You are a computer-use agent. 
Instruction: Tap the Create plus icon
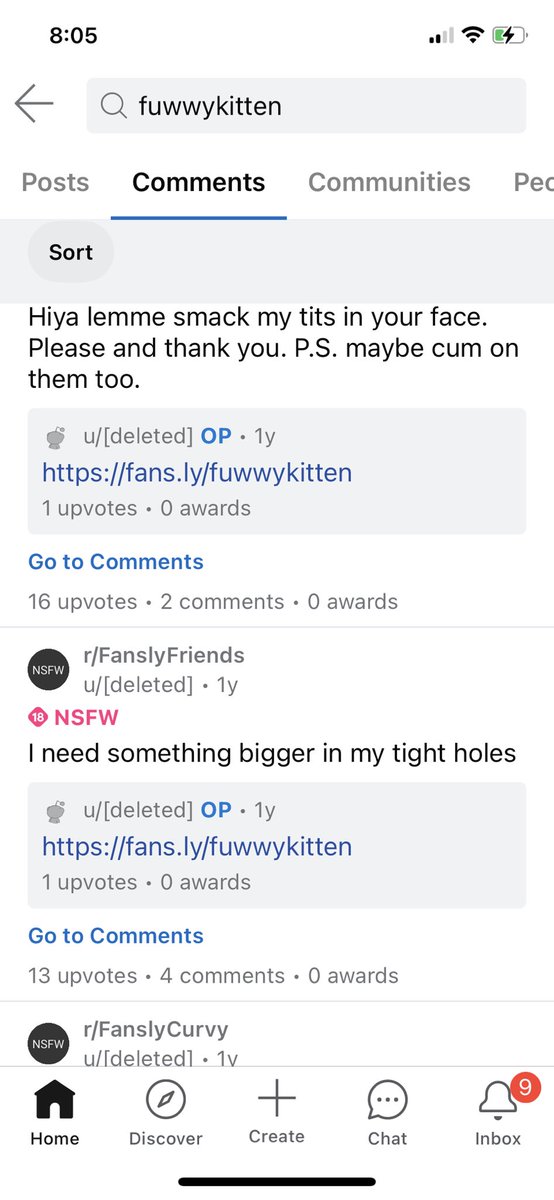277,1098
